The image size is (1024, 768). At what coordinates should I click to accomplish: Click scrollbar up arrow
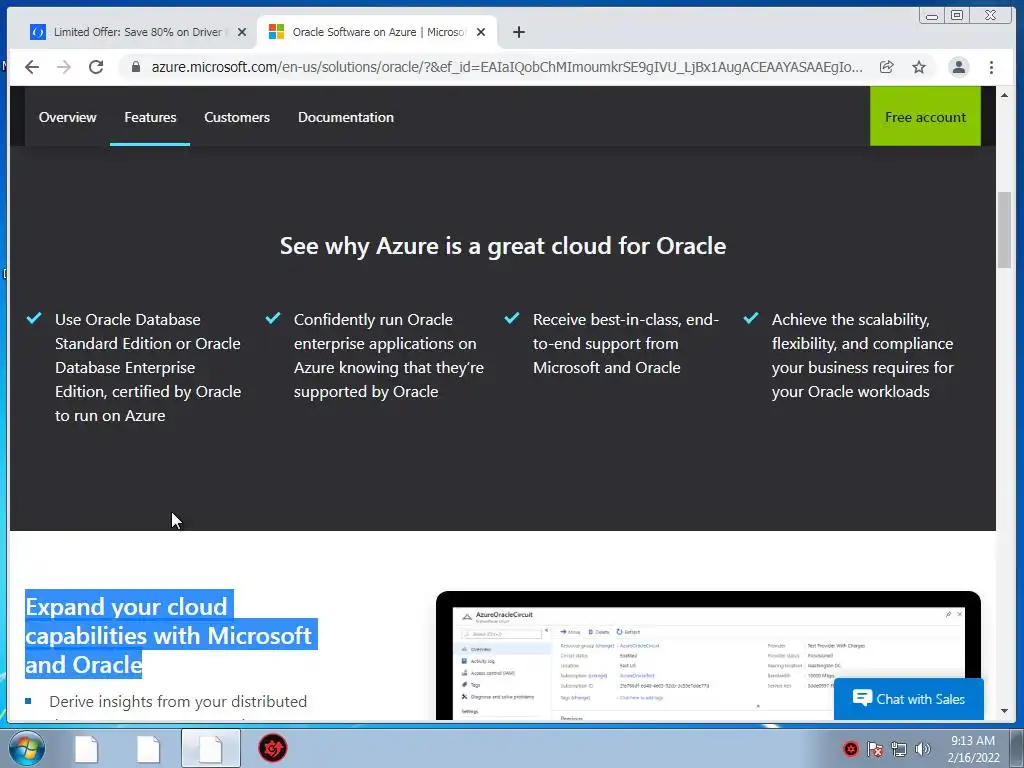[x=1004, y=95]
